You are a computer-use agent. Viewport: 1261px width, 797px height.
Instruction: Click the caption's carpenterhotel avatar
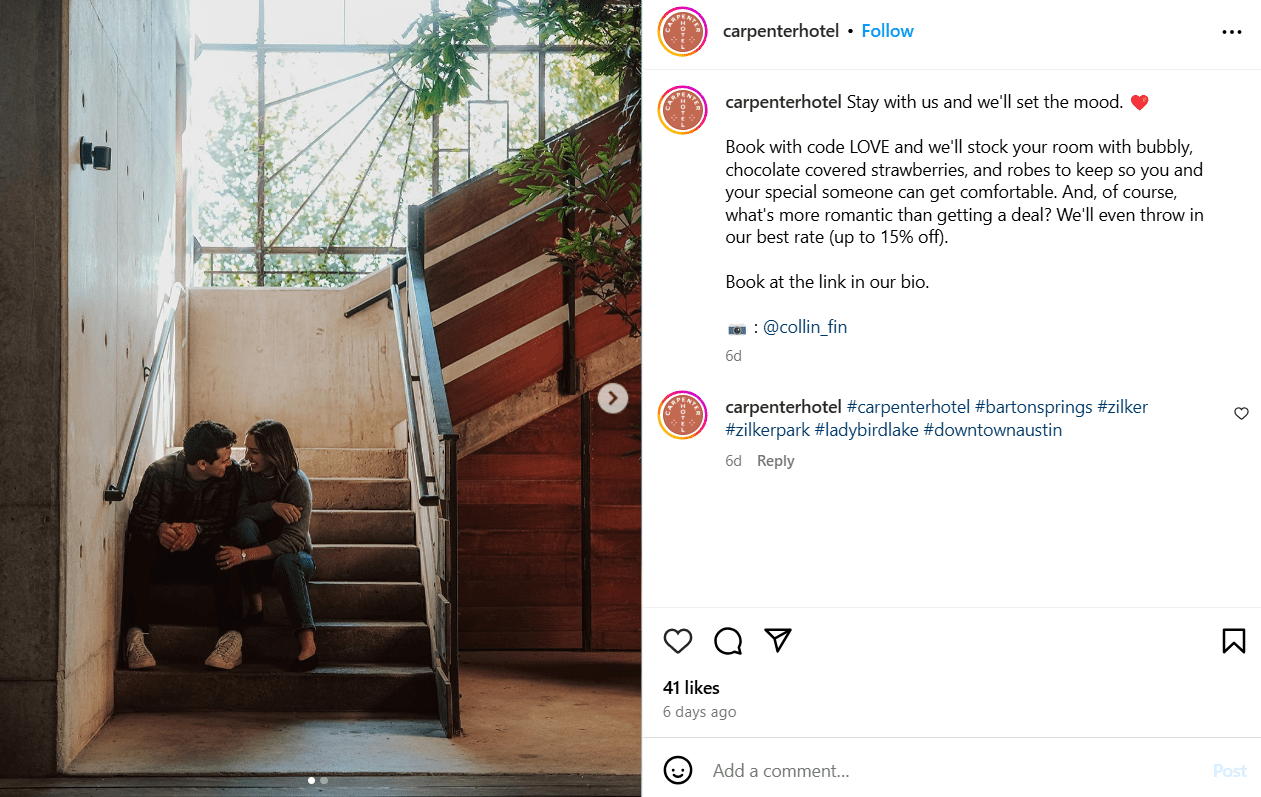point(683,111)
